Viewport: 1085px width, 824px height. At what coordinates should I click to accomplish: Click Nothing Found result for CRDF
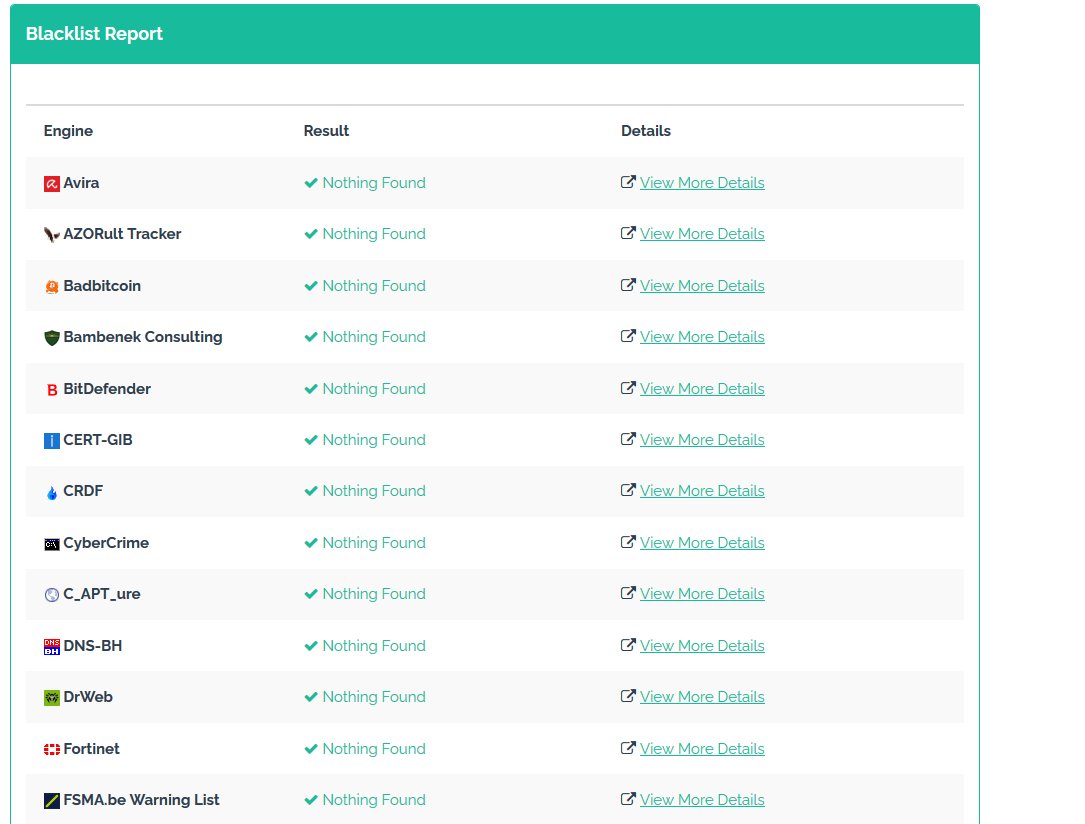[x=374, y=491]
